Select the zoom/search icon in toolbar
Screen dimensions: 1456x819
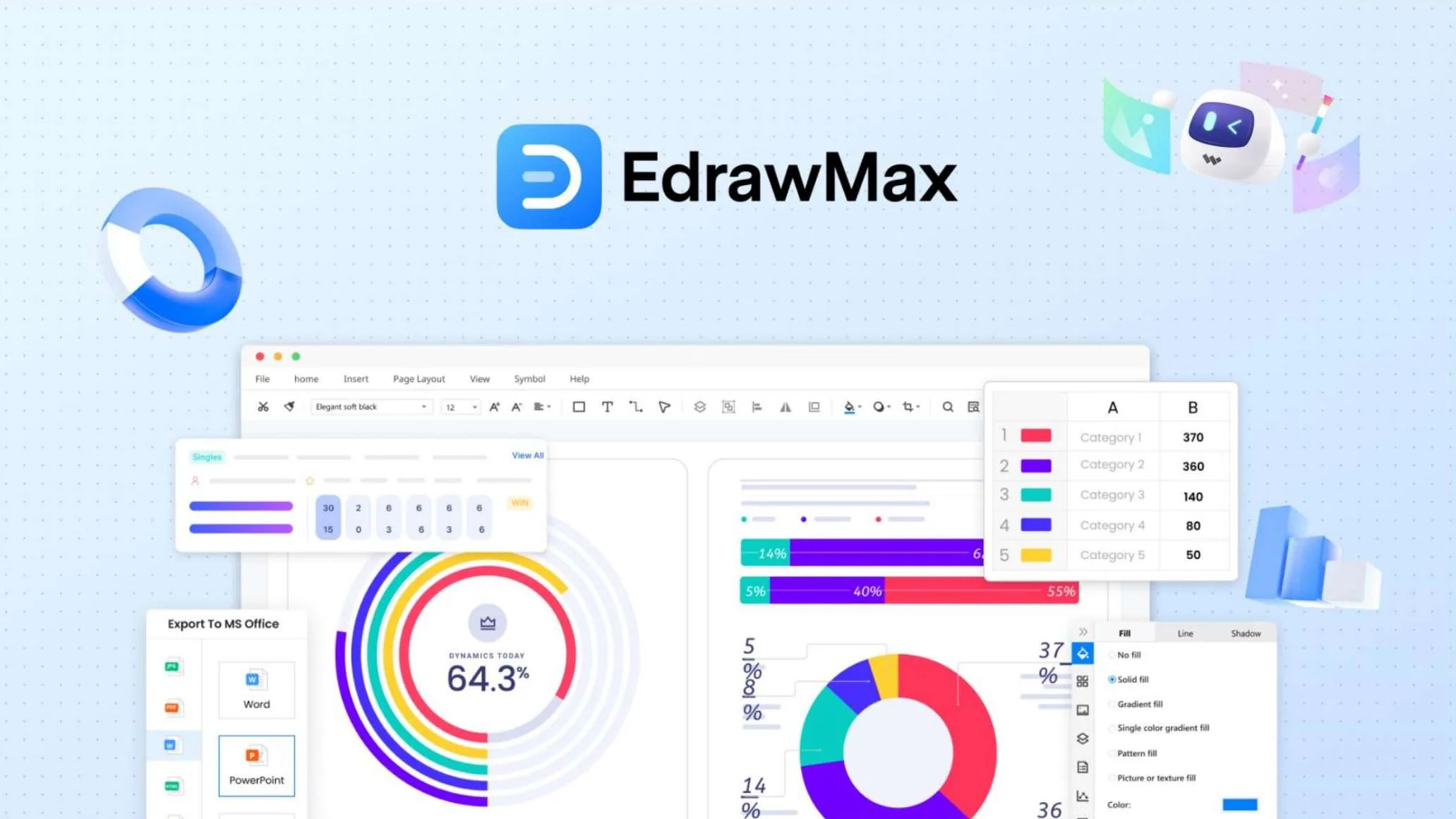[946, 407]
